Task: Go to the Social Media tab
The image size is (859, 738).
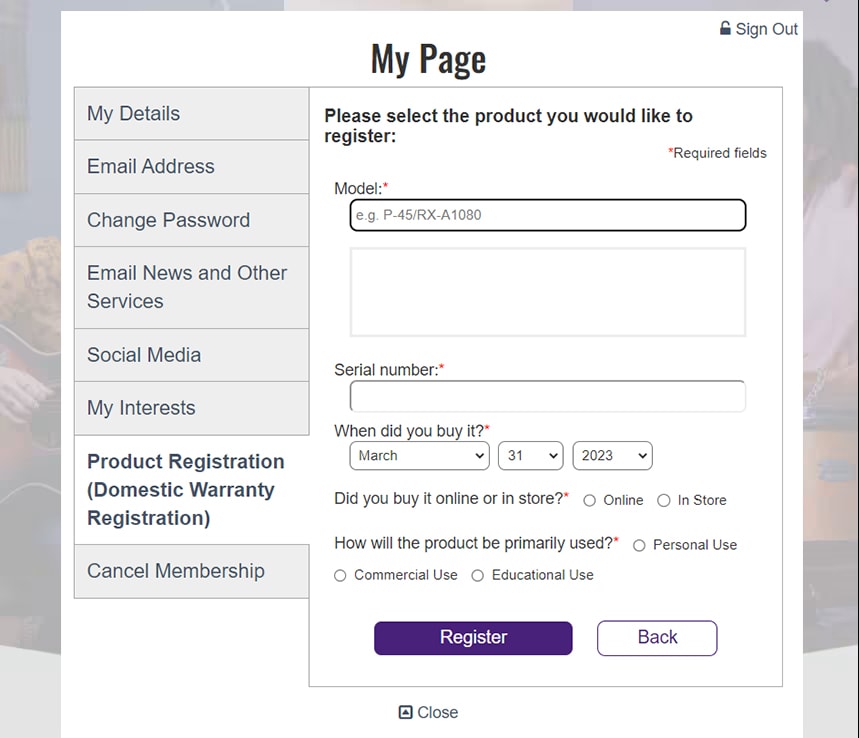Action: (192, 355)
